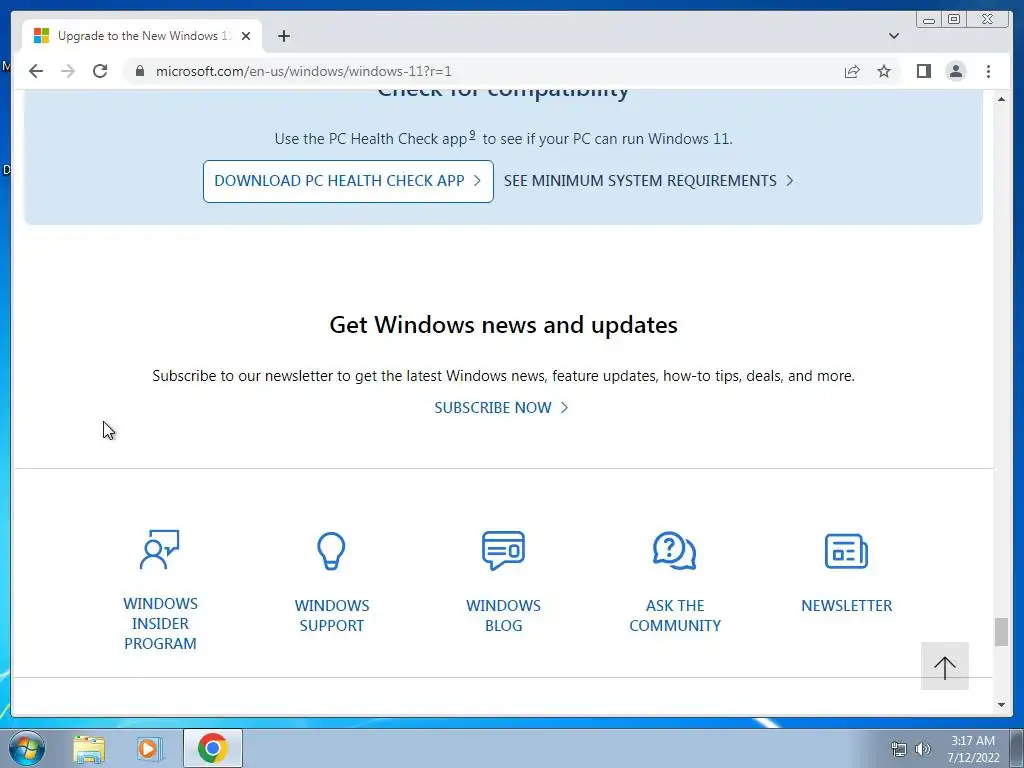Open the Chrome side panel

pos(923,71)
